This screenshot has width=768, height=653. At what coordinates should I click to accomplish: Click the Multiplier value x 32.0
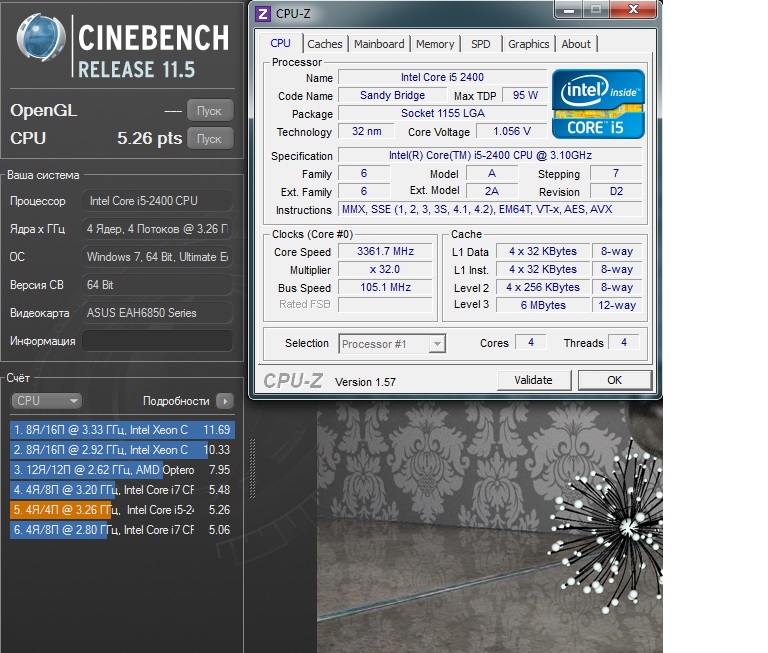[x=385, y=269]
